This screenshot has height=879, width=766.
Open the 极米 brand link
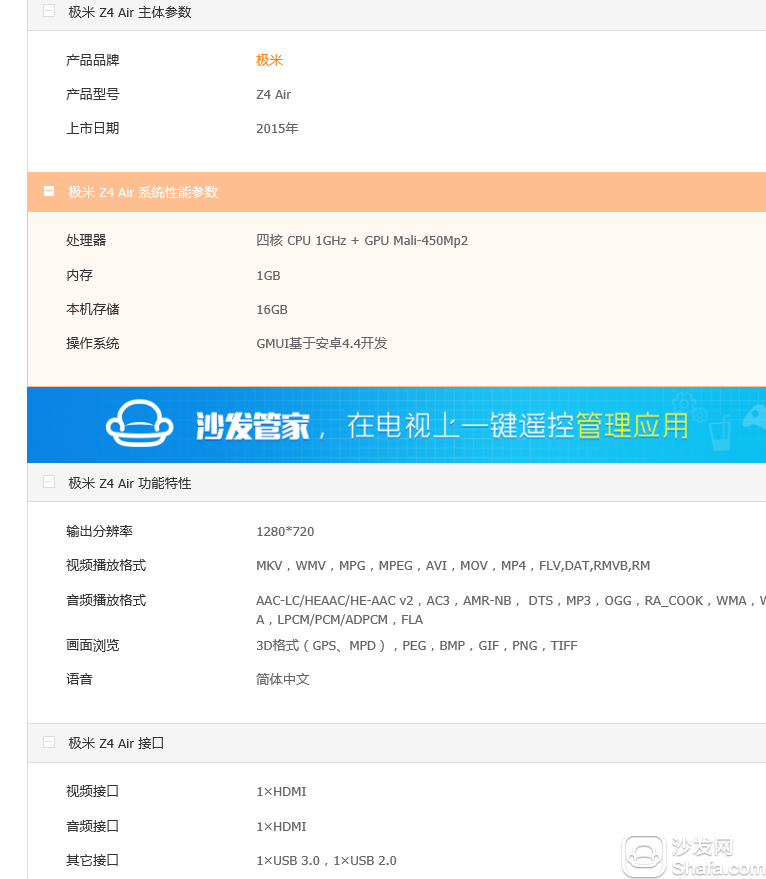tap(269, 60)
